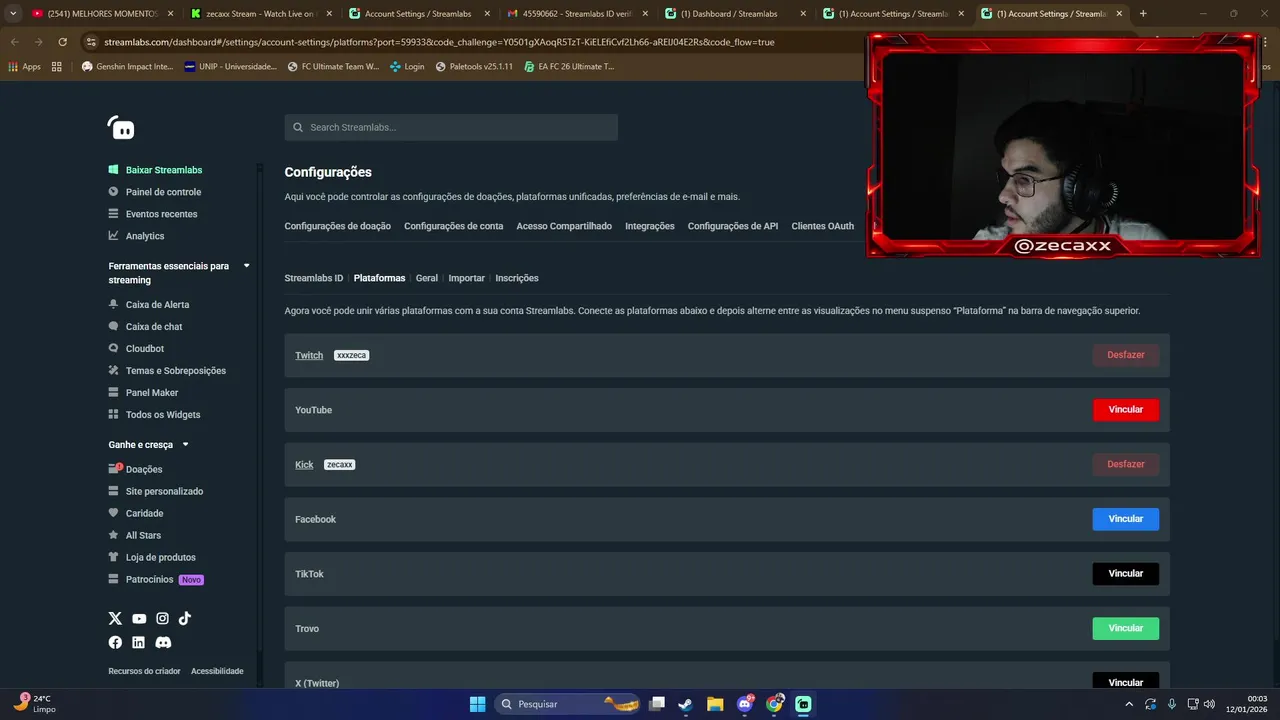Select the Streamlabs ID sub-tab

tap(313, 278)
